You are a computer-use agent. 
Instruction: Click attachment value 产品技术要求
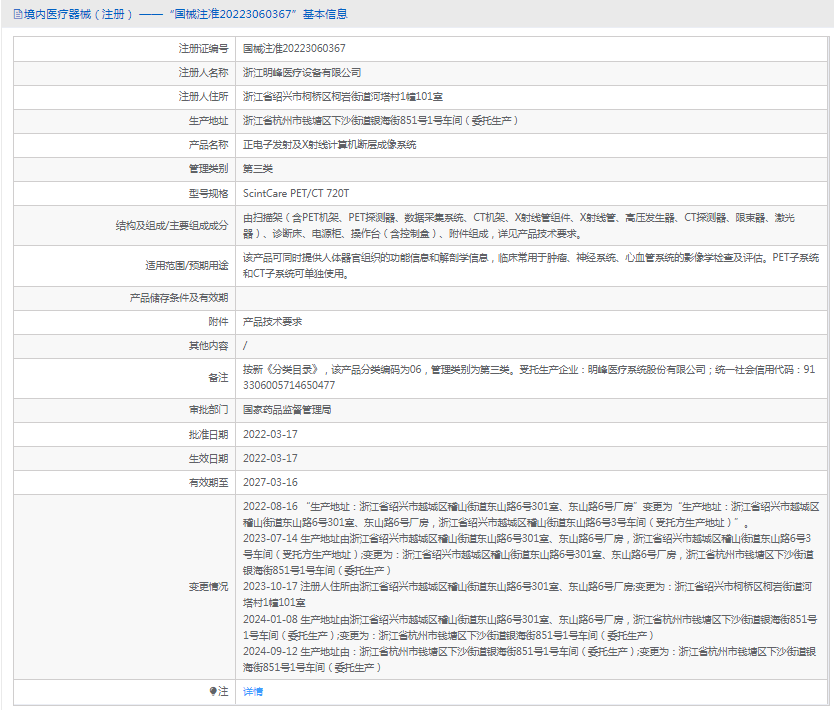click(x=272, y=321)
